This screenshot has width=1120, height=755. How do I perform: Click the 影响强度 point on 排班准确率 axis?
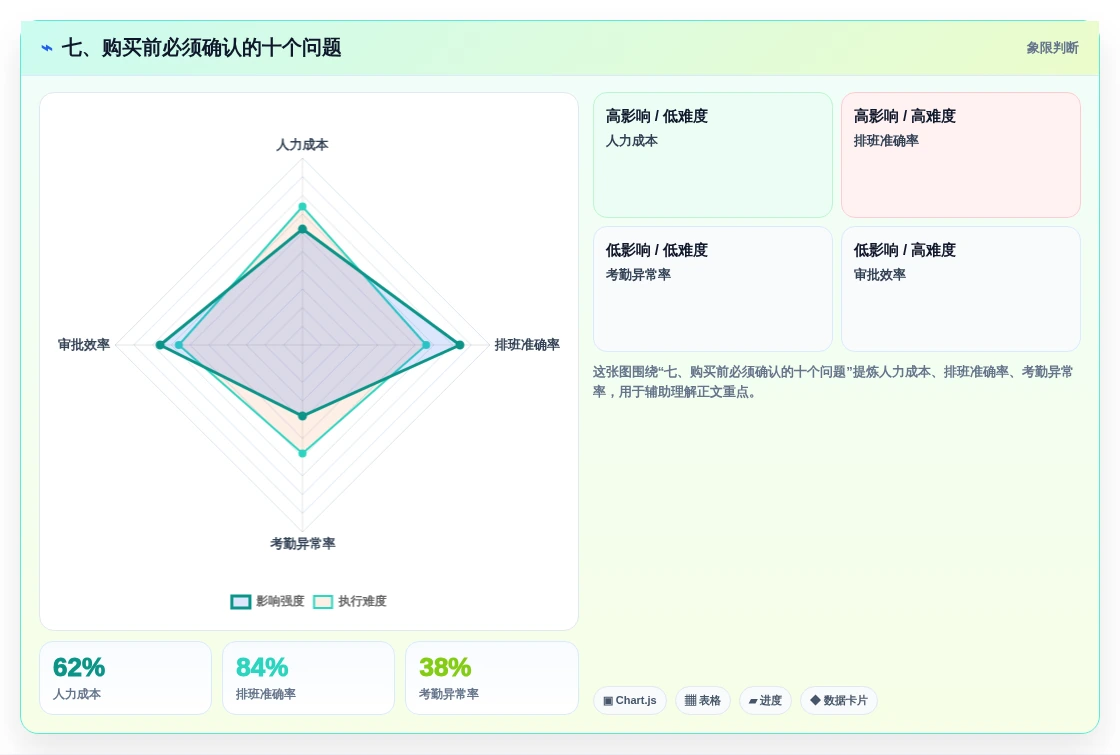coord(460,345)
